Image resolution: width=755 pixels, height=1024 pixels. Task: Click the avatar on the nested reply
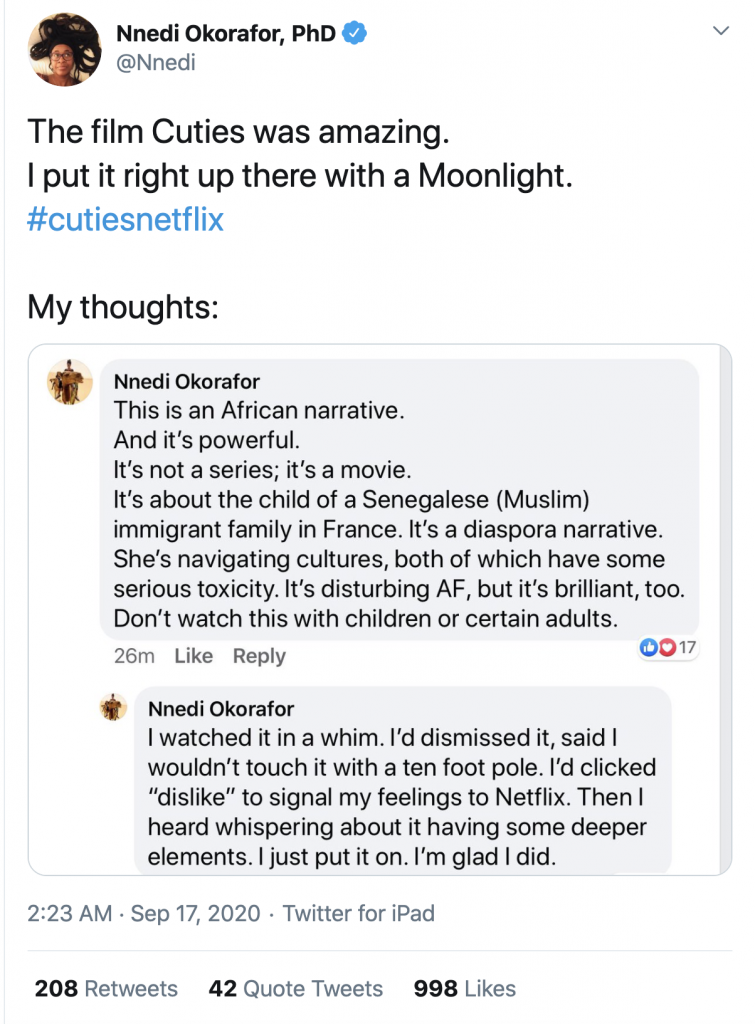click(x=114, y=709)
